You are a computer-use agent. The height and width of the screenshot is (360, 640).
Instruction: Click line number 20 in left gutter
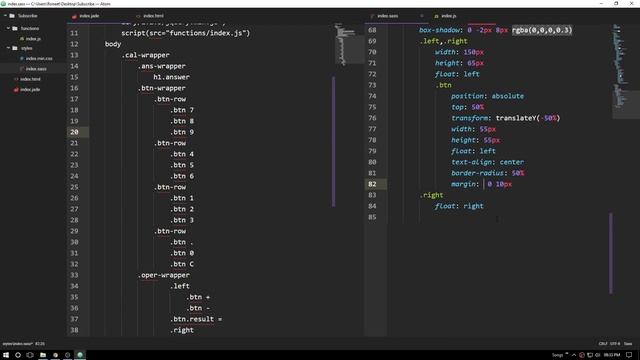[74, 132]
